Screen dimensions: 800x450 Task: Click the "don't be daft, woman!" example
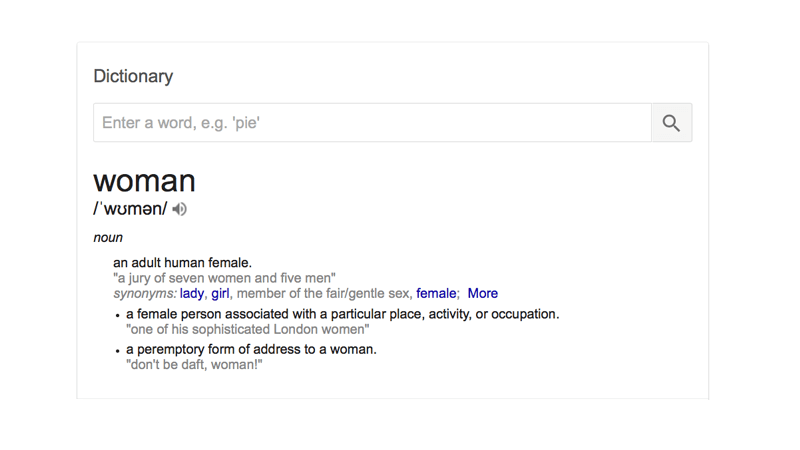194,365
